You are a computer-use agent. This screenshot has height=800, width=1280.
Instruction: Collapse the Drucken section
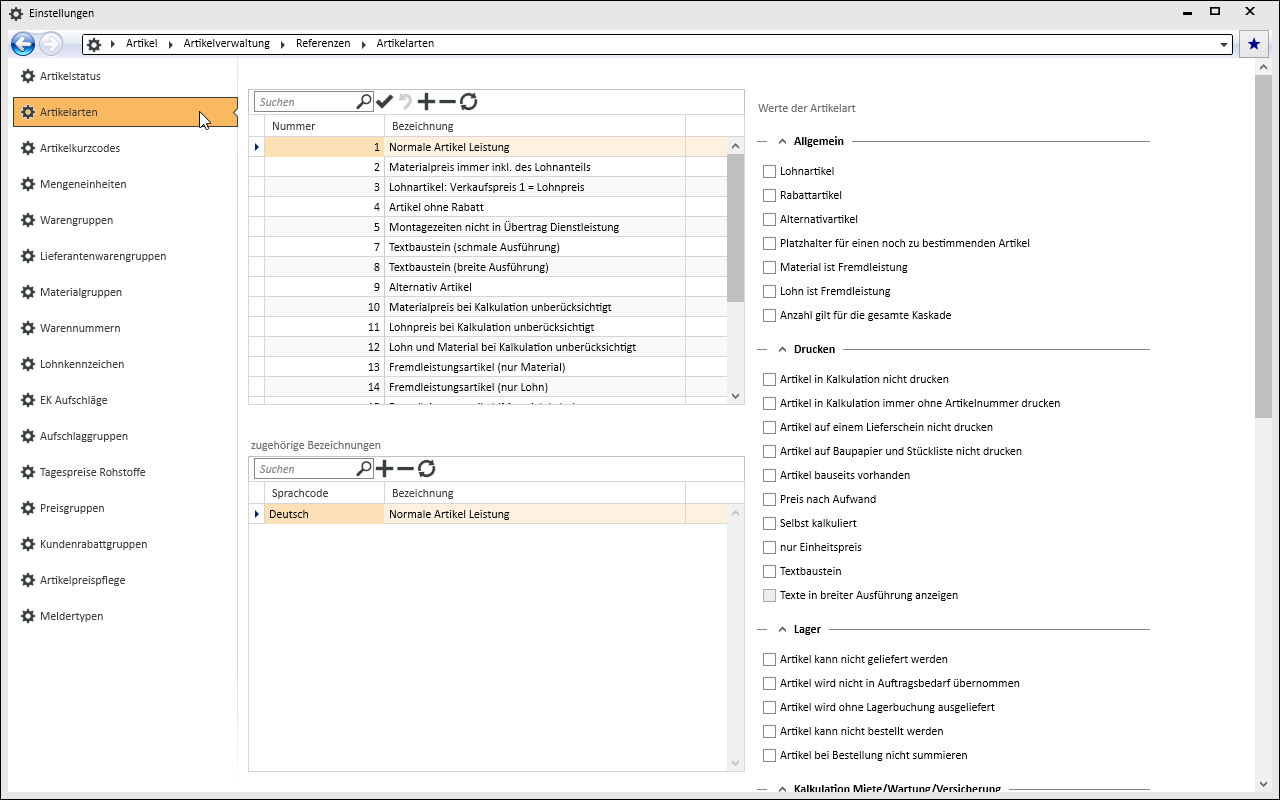point(782,349)
